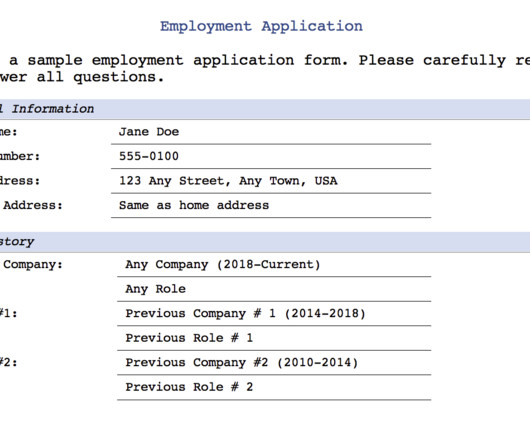The height and width of the screenshot is (442, 530).
Task: Click the Employment Application title
Action: pos(261,26)
